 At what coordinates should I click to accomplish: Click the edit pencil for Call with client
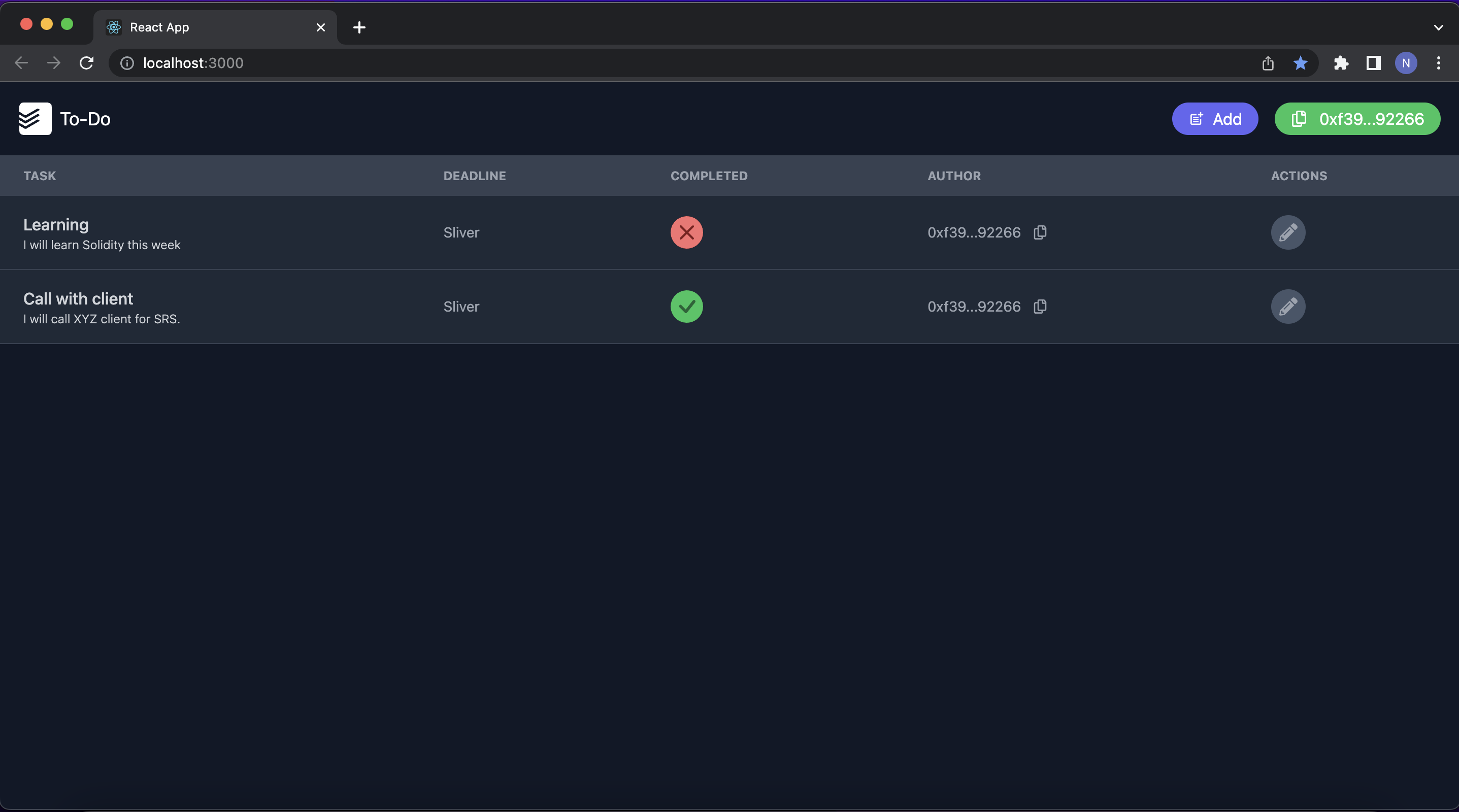click(1287, 307)
